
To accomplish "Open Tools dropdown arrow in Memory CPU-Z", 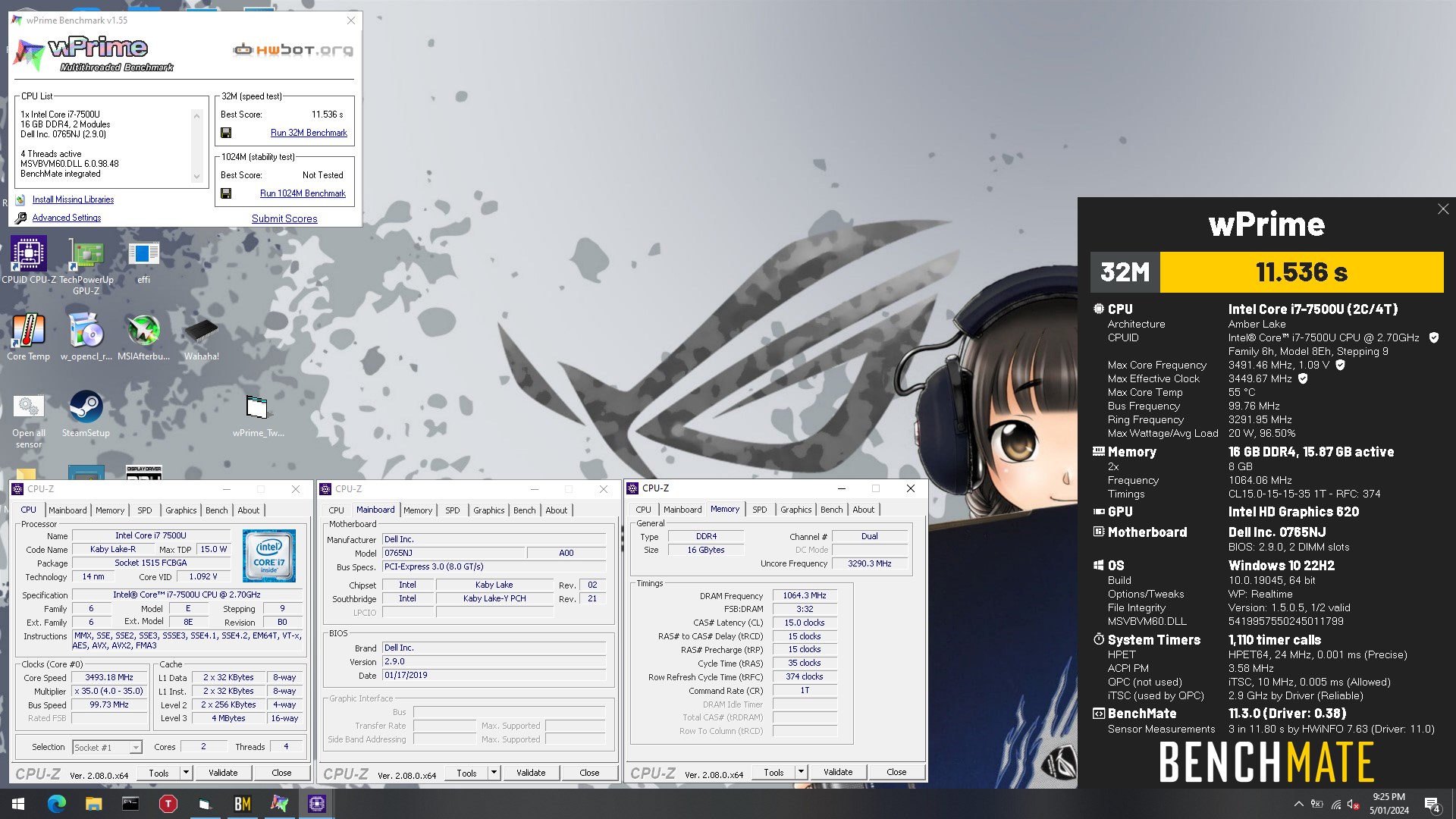I will tap(801, 772).
